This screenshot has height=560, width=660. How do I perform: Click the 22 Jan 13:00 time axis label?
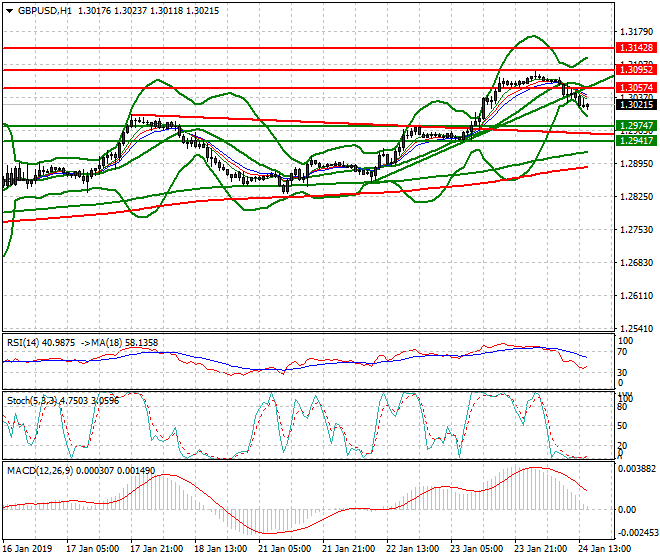point(412,549)
